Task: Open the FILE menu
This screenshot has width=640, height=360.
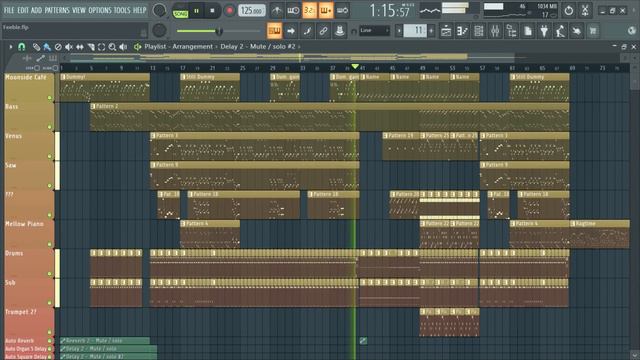Action: point(9,10)
